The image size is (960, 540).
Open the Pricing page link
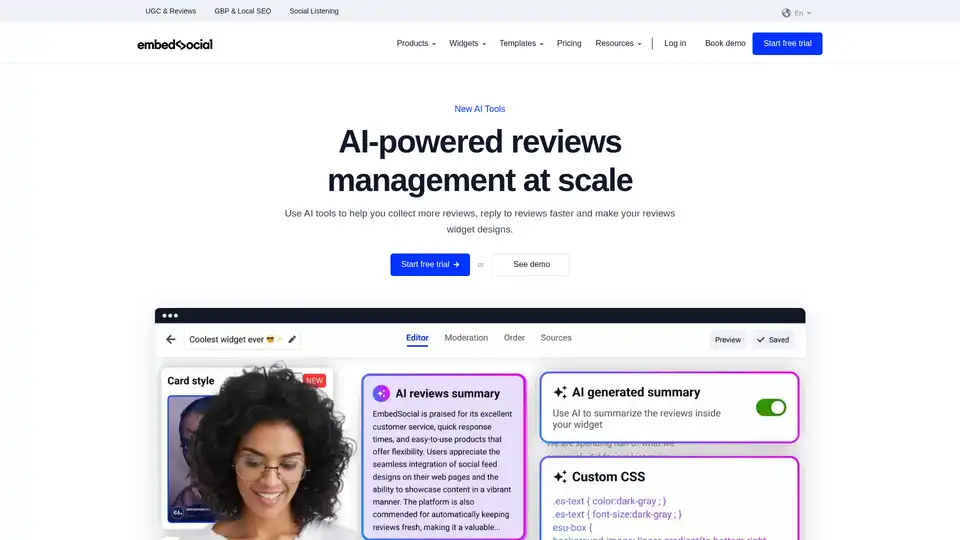[x=569, y=44]
